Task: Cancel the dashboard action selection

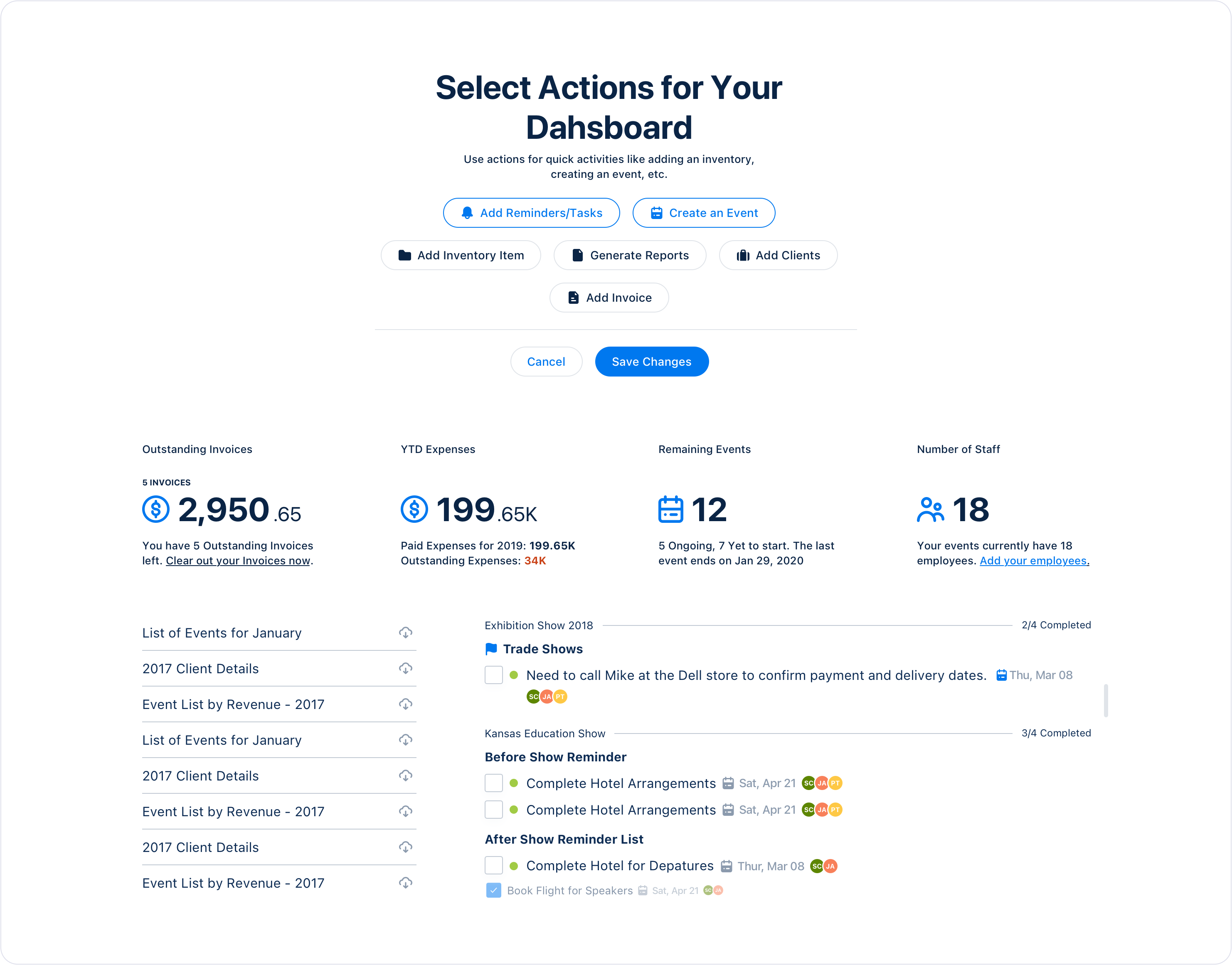Action: click(546, 362)
